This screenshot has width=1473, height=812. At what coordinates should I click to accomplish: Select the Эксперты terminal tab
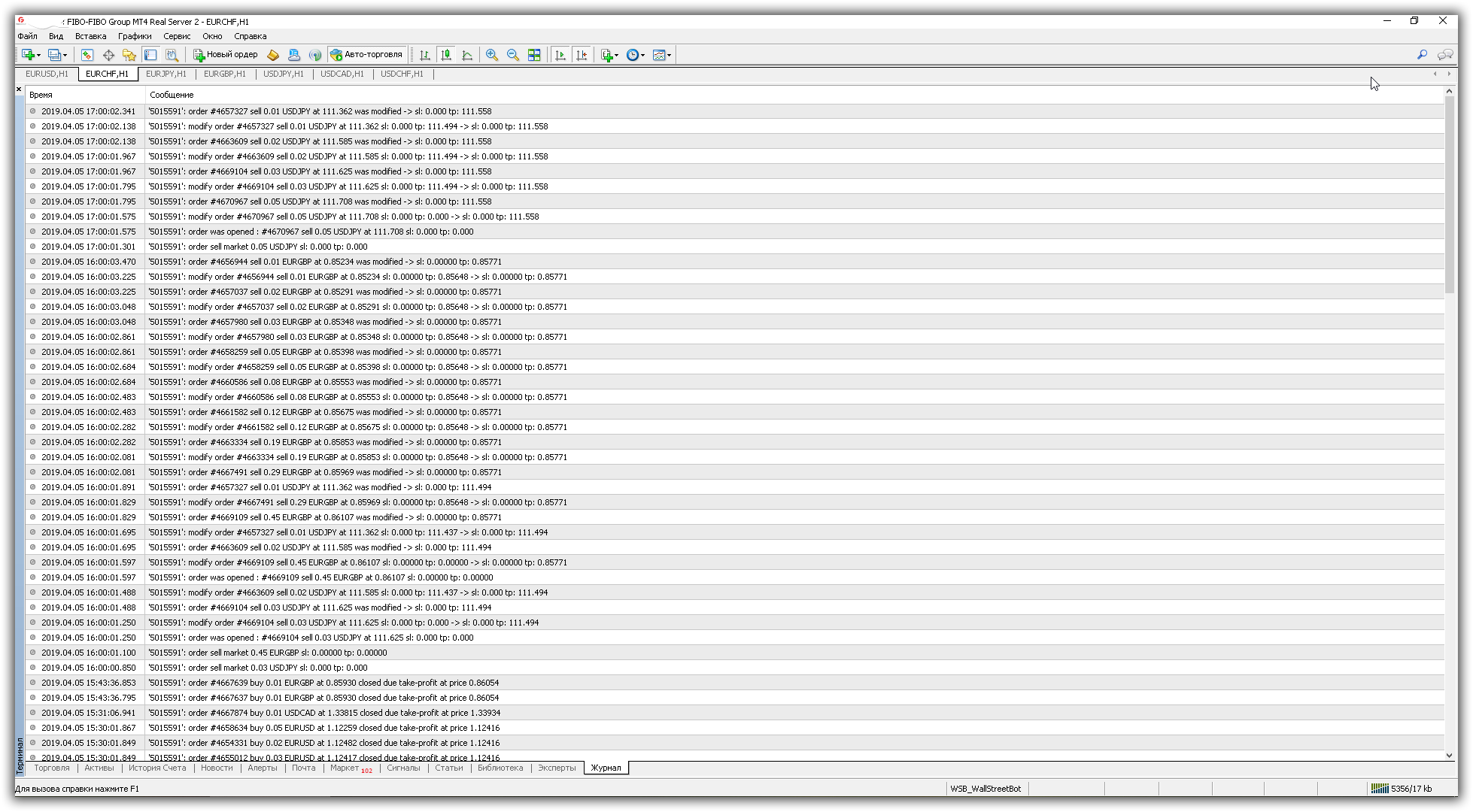tap(557, 768)
